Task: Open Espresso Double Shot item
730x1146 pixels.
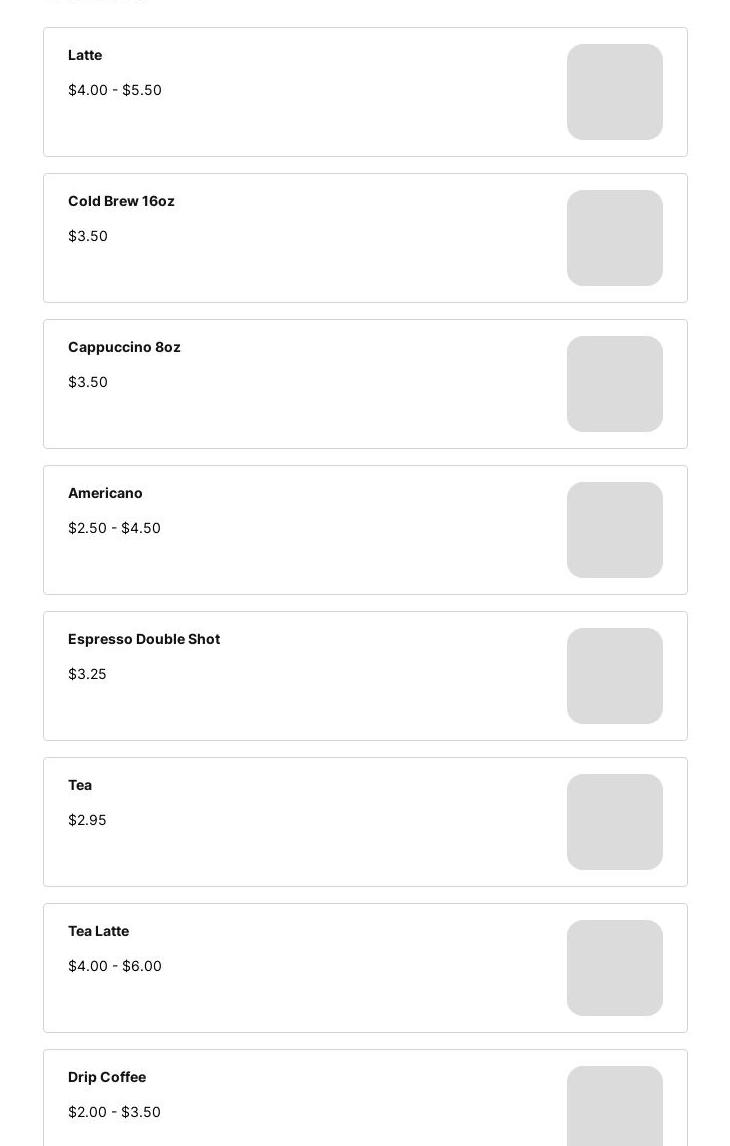Action: [x=144, y=639]
